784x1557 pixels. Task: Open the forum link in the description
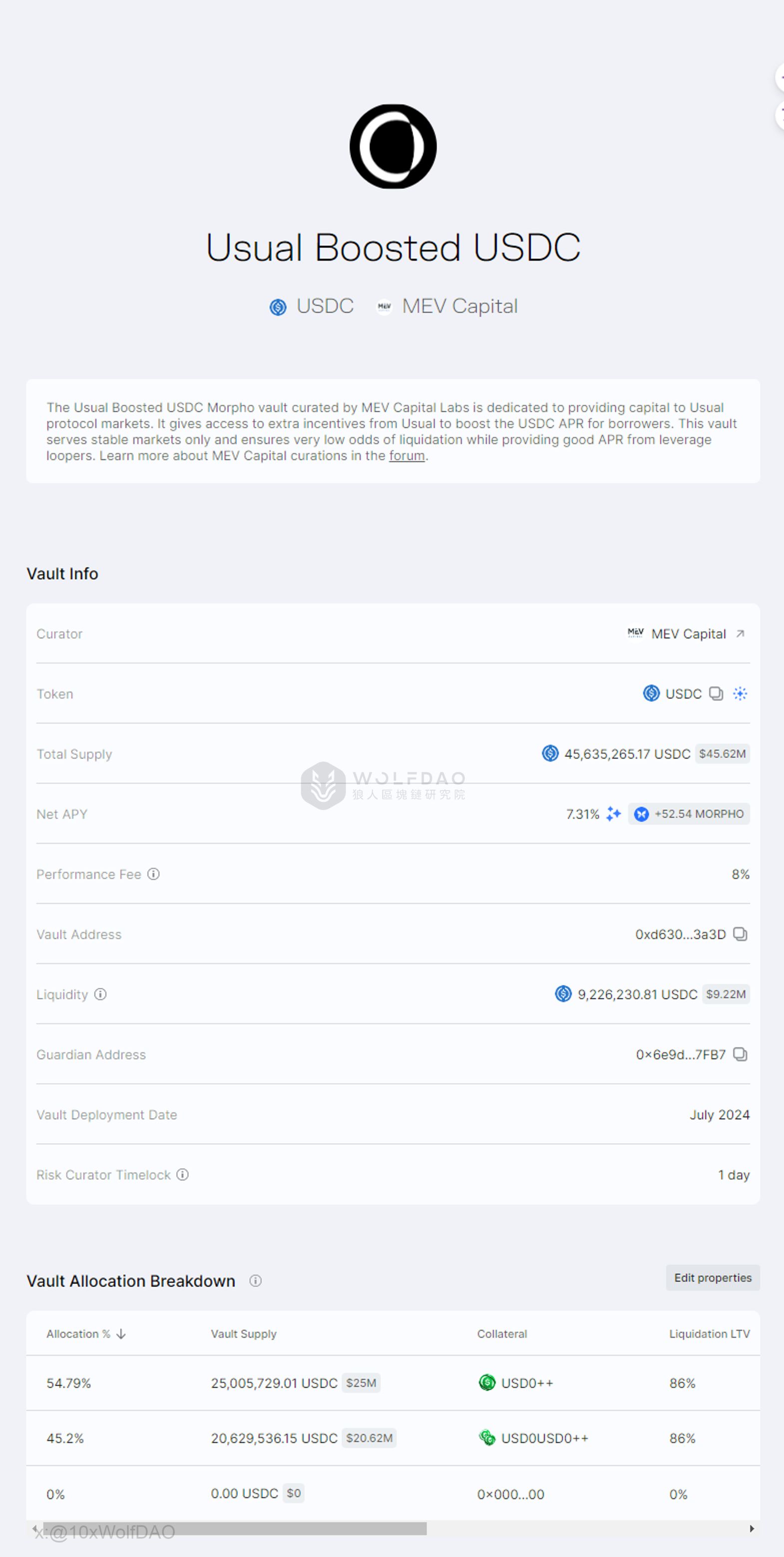[406, 456]
